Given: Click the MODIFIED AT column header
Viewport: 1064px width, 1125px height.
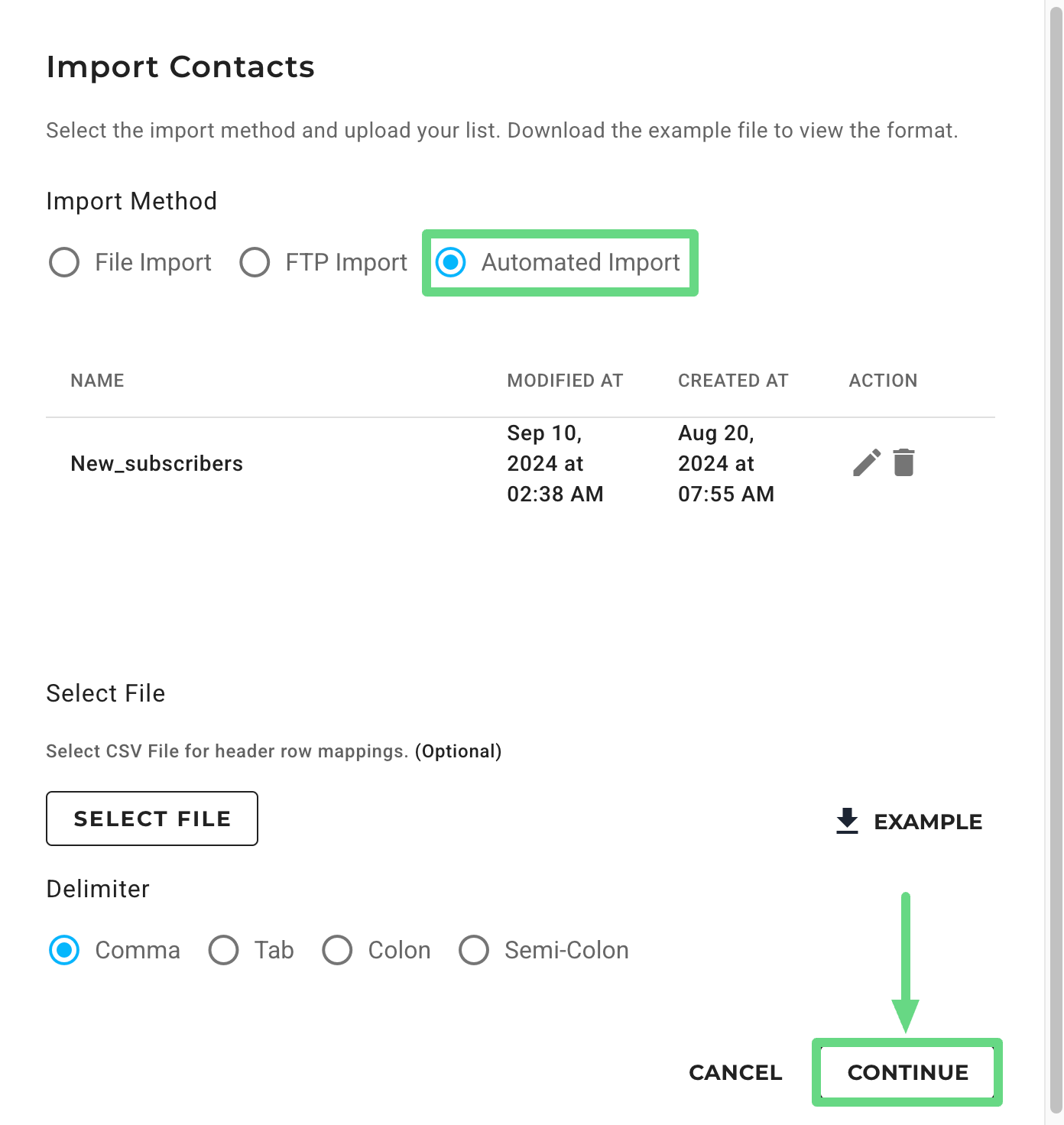Looking at the screenshot, I should pos(565,381).
